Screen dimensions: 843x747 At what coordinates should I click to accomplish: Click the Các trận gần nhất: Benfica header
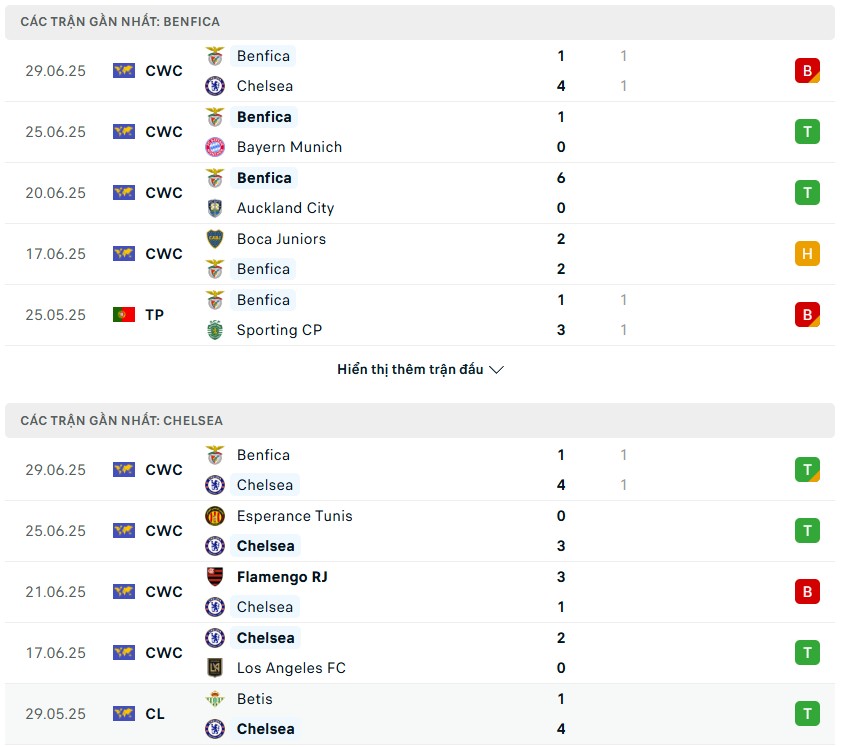point(120,22)
